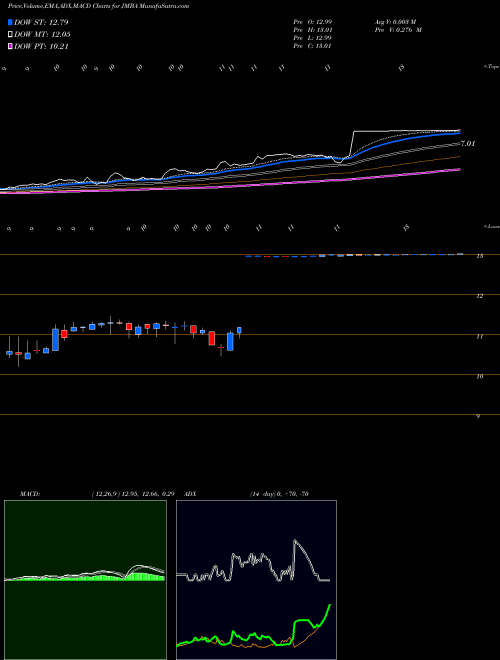The width and height of the screenshot is (500, 660).
Task: Click the 'Avg V: 0.003 M' volume text
Action: [x=395, y=22]
